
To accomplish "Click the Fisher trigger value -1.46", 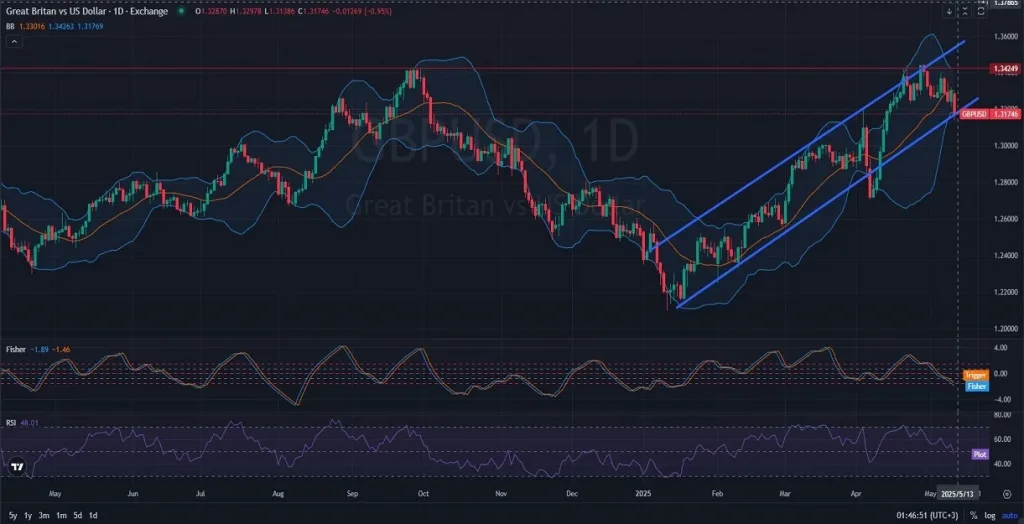I will coord(60,350).
